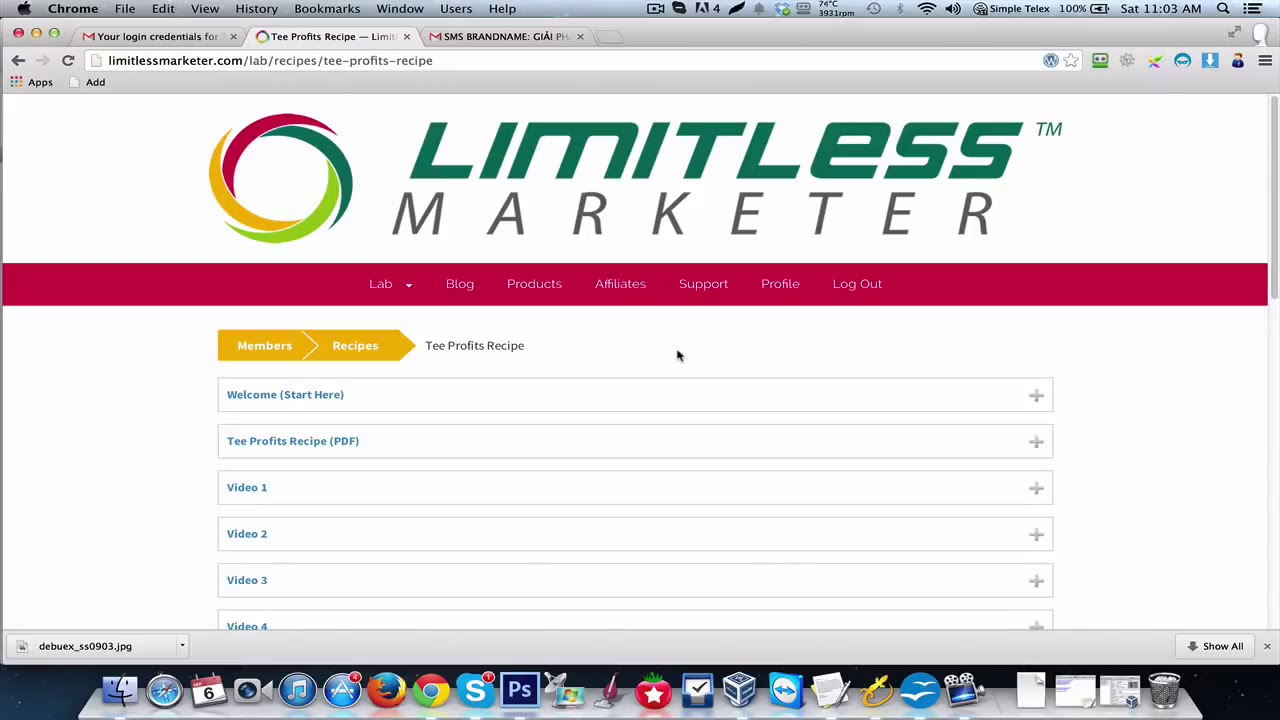
Task: Go to the Blog page
Action: pos(460,284)
